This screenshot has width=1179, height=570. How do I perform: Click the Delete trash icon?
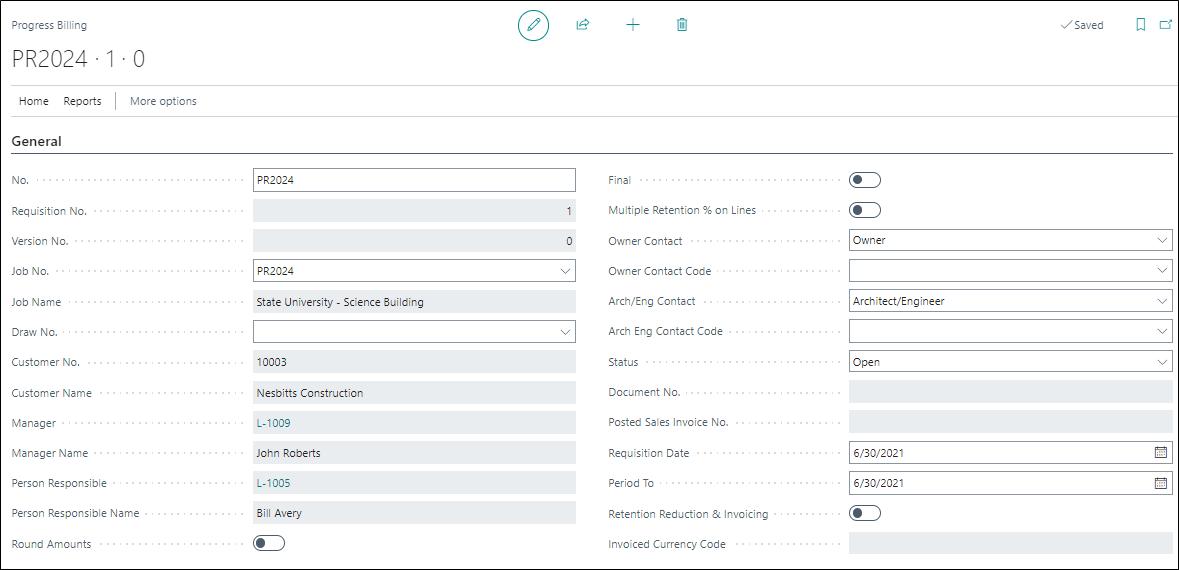point(682,25)
